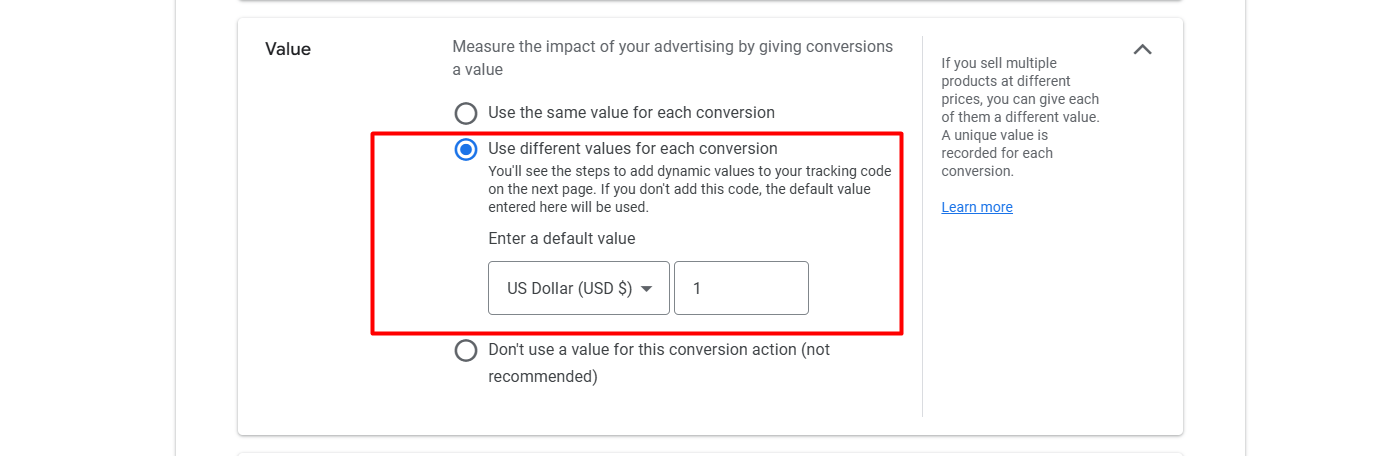Click the 'Use different values for each conversion' label
Viewport: 1387px width, 456px height.
632,149
